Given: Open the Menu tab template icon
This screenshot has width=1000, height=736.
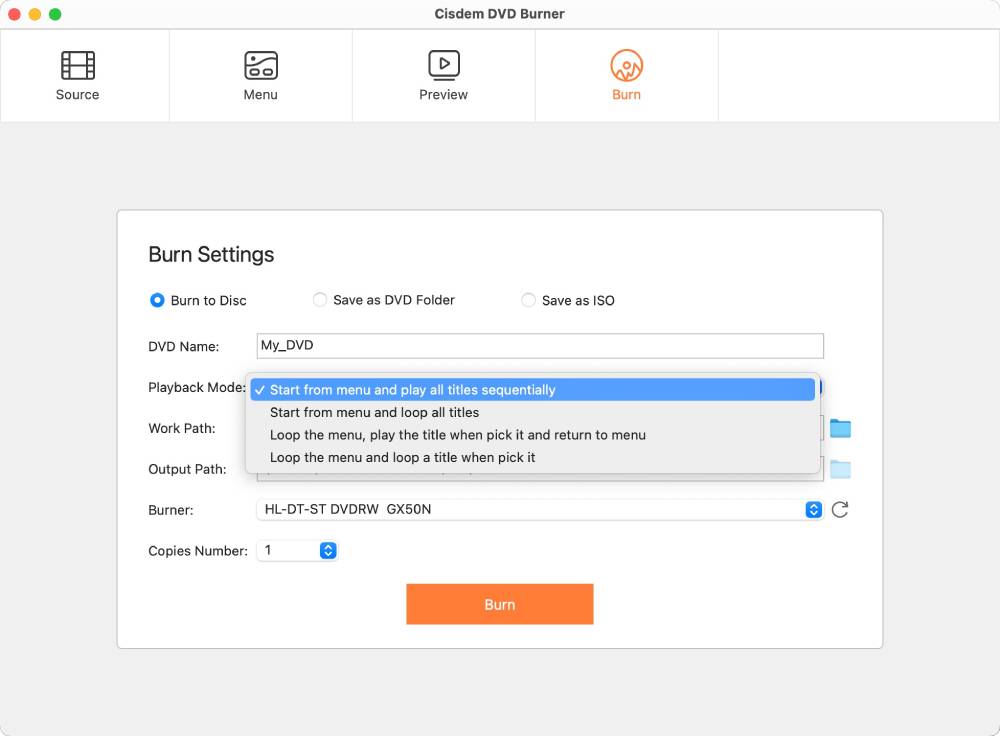Looking at the screenshot, I should click(261, 65).
